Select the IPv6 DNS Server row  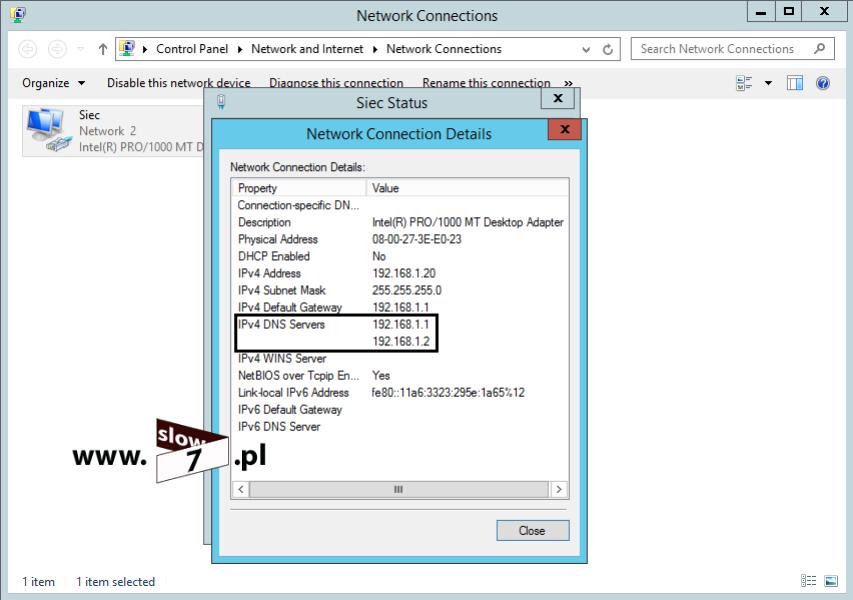pyautogui.click(x=400, y=426)
